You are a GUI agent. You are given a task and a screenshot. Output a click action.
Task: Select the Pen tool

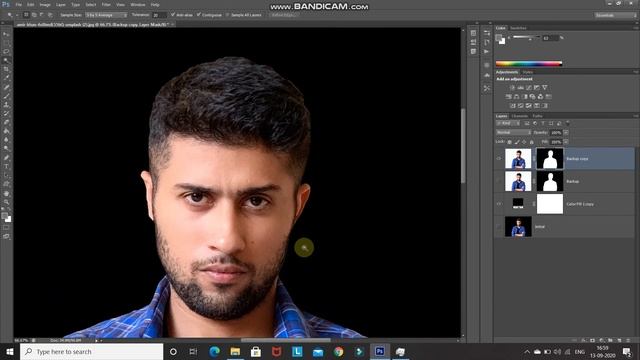tap(6, 158)
